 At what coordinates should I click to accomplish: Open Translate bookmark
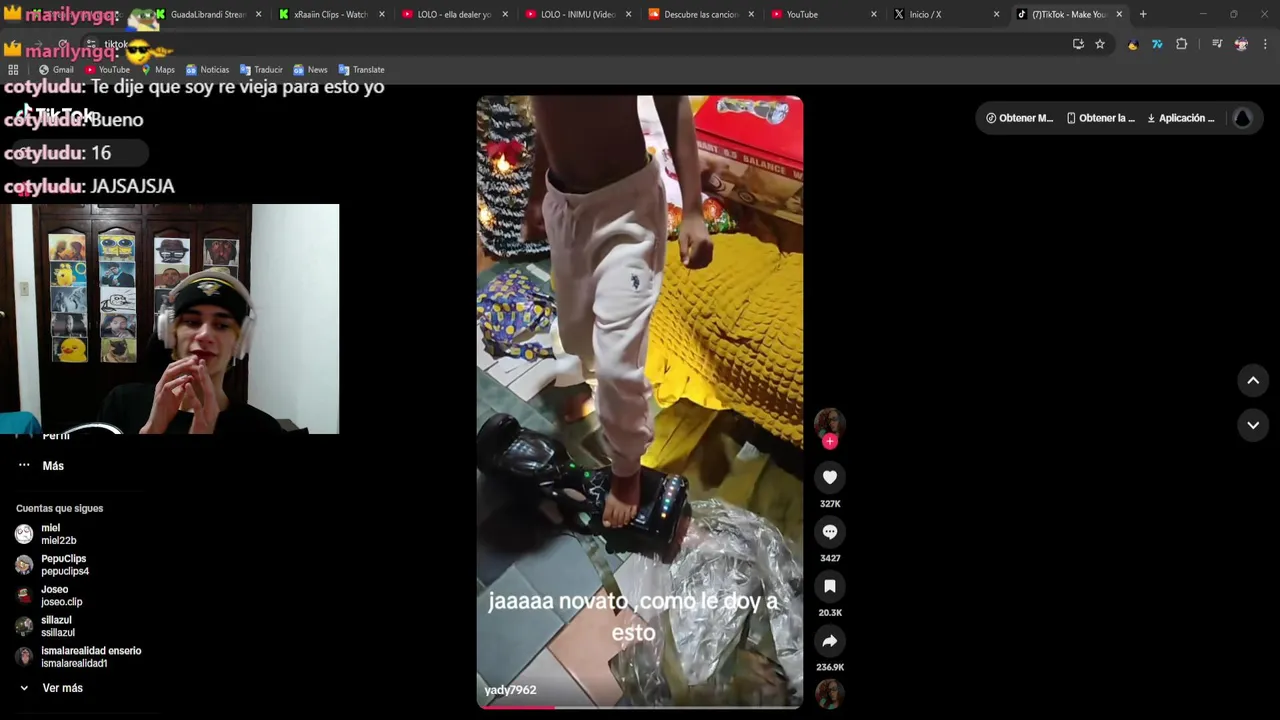coord(361,70)
